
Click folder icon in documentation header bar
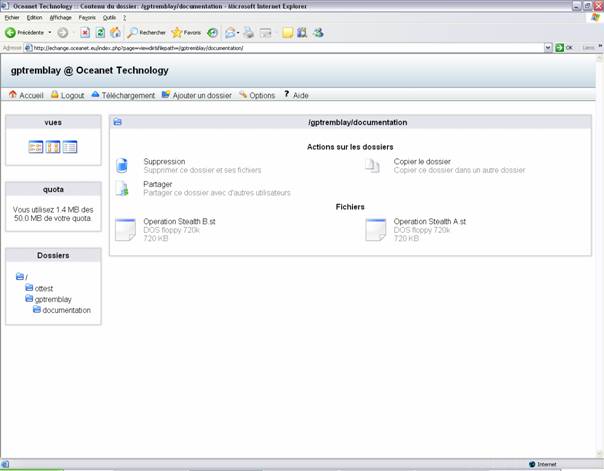click(x=117, y=122)
